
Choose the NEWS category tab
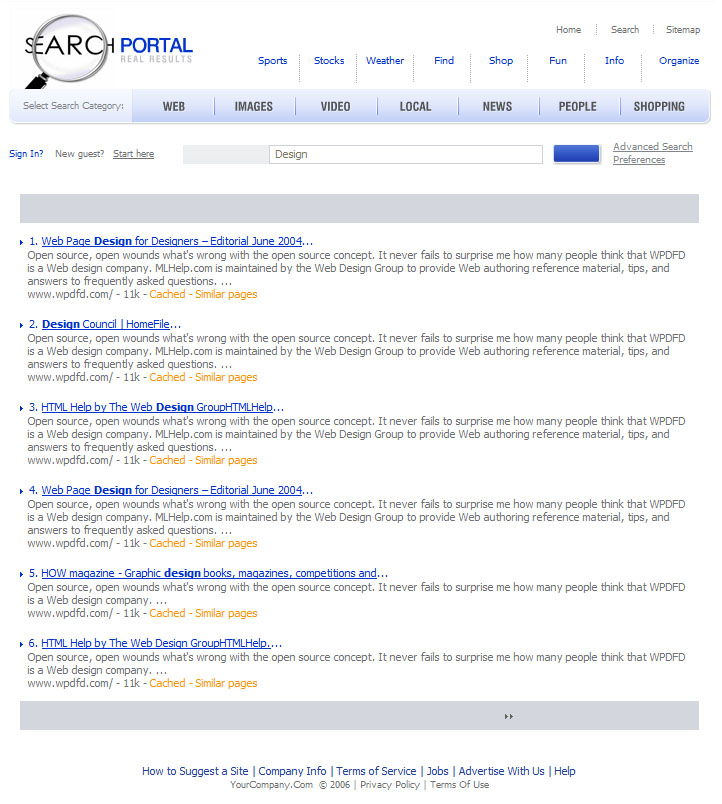pyautogui.click(x=497, y=107)
